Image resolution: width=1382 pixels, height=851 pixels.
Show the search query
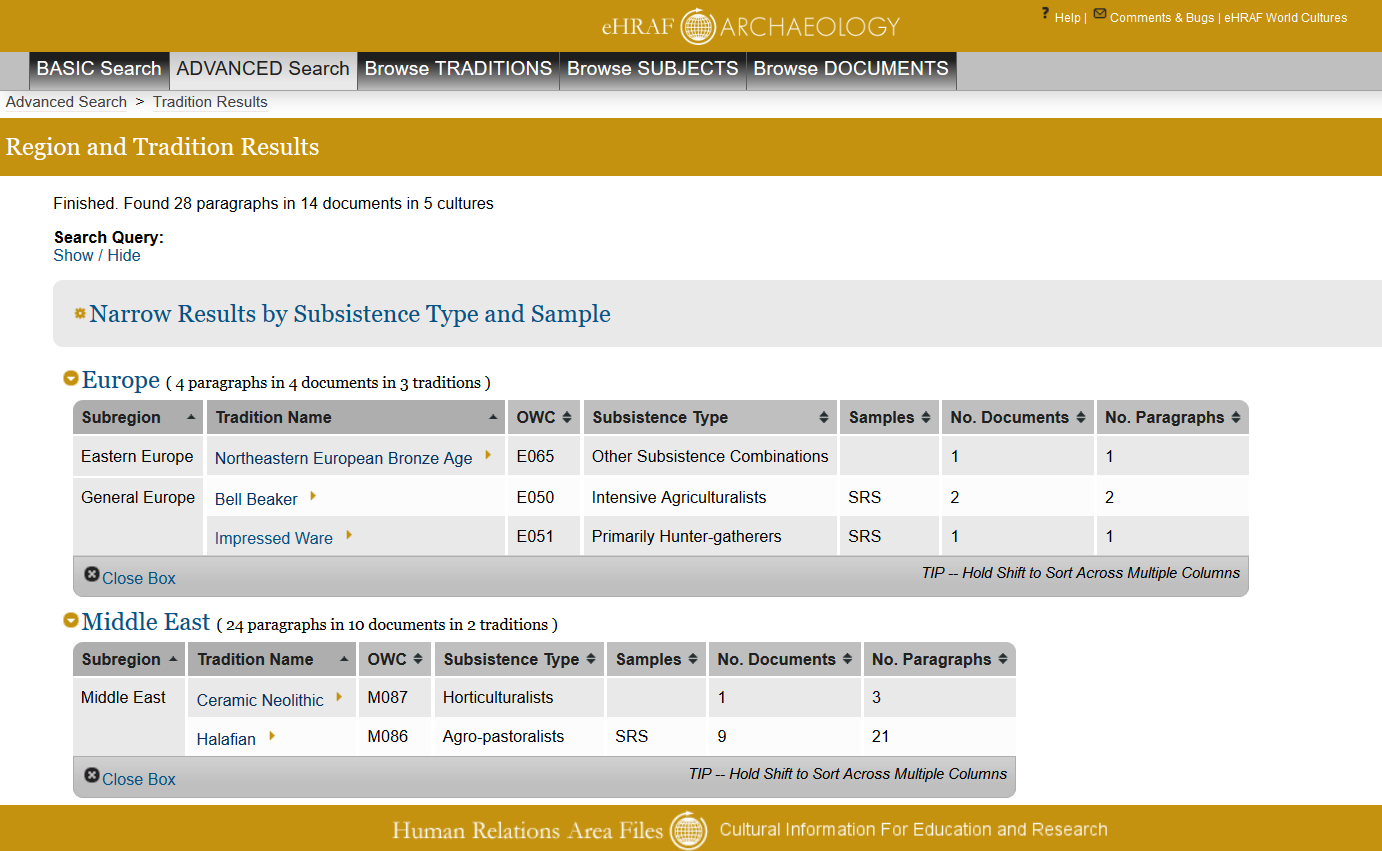[x=73, y=255]
